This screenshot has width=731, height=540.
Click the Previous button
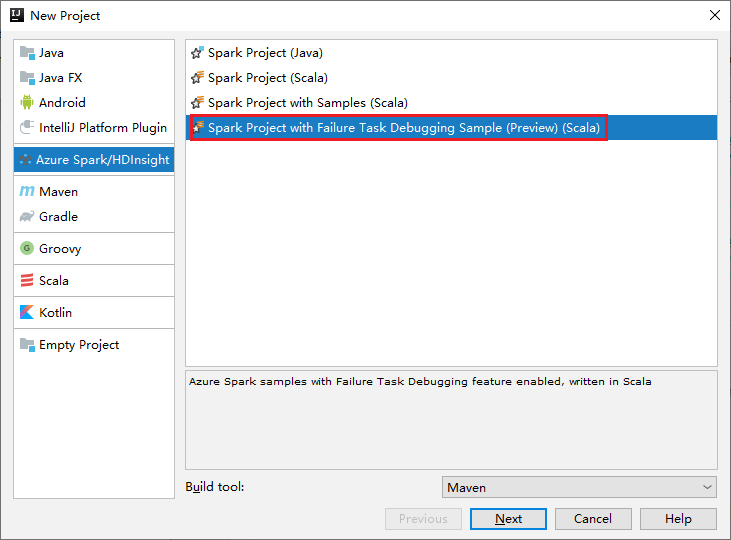[x=423, y=519]
